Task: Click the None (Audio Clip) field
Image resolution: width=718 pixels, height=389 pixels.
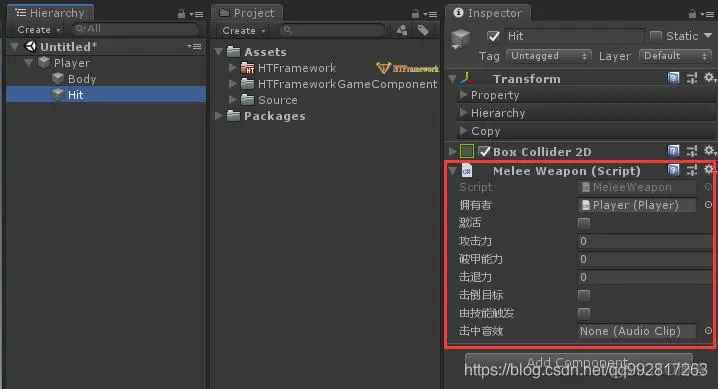Action: (x=637, y=331)
